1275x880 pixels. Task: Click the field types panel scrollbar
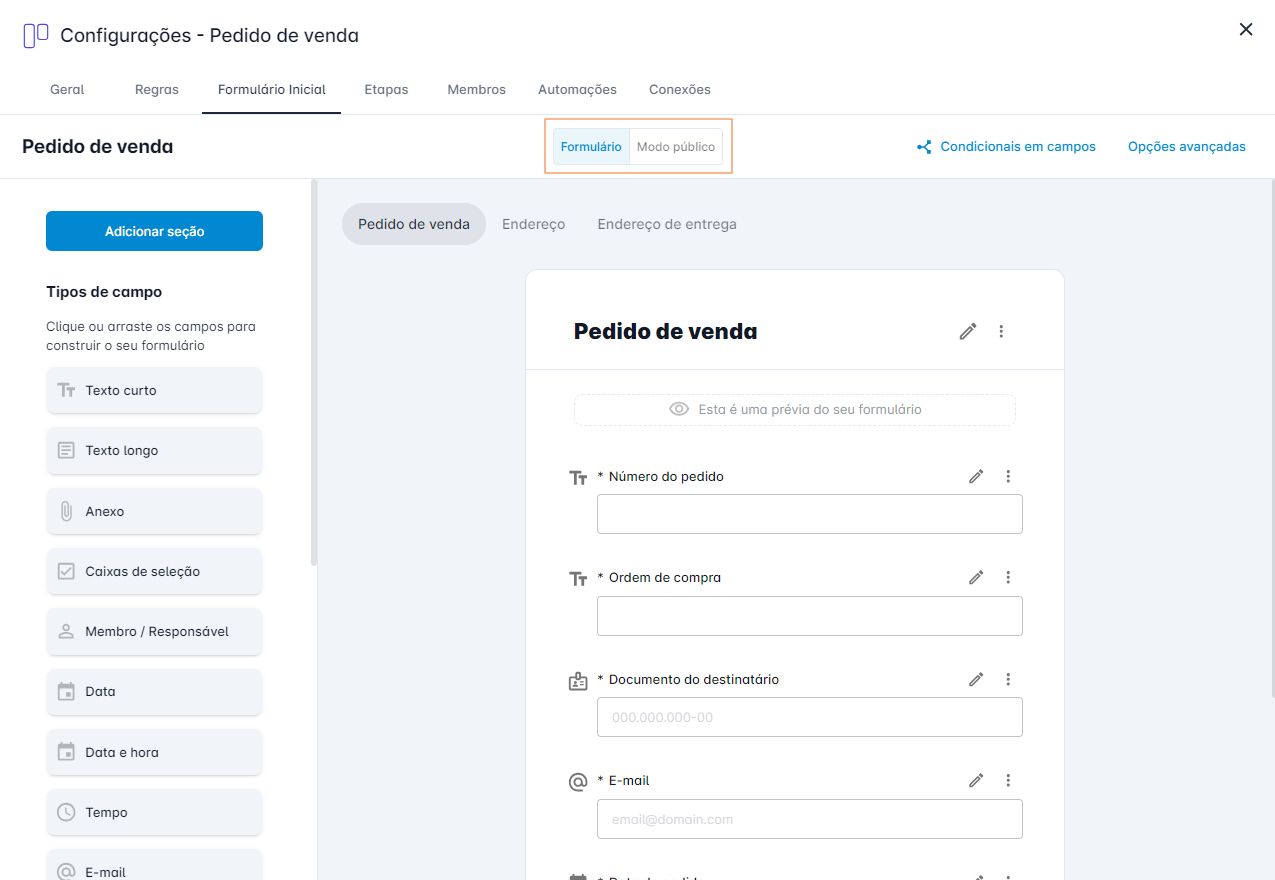pos(314,373)
